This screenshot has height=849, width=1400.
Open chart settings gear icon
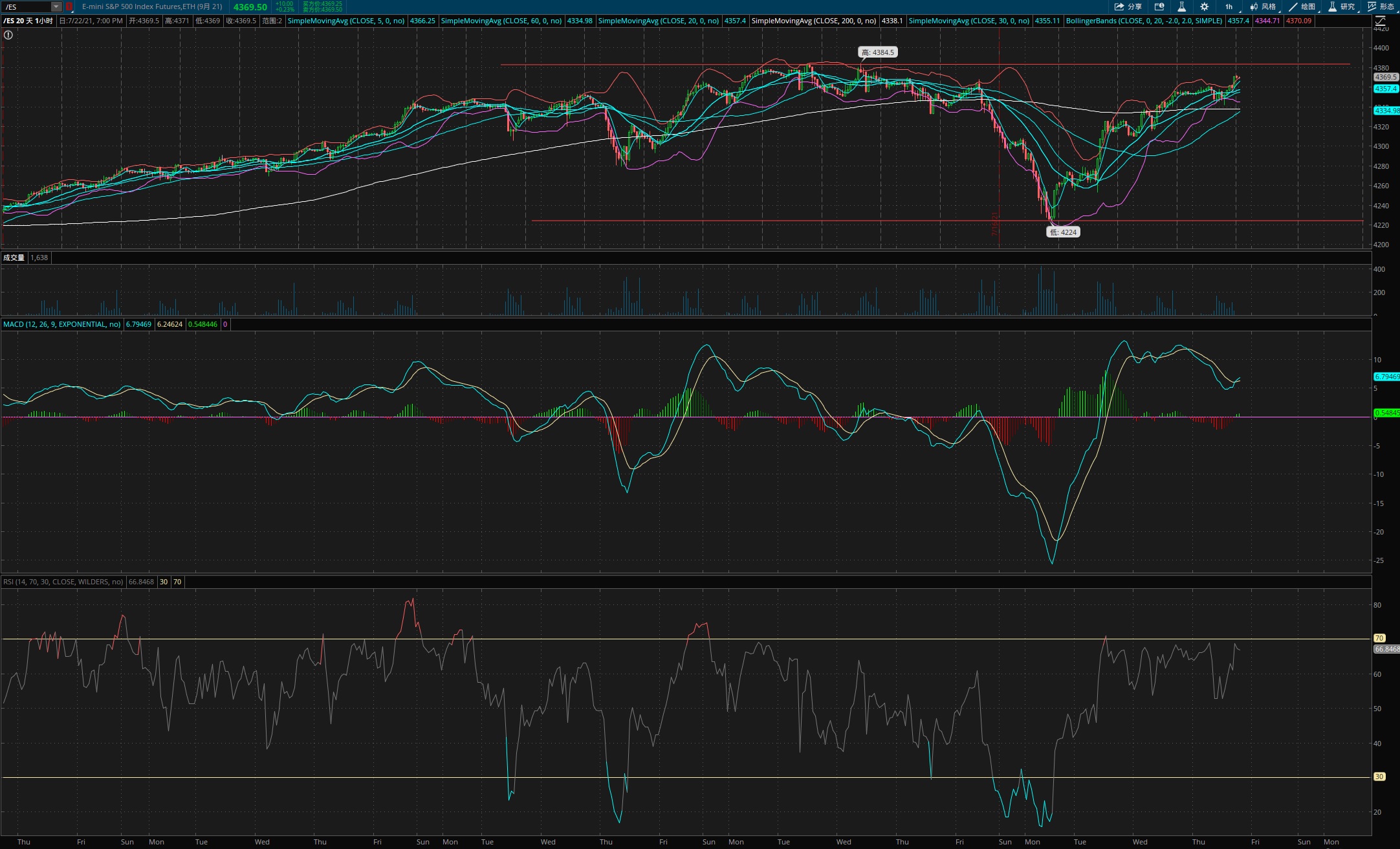click(1204, 6)
